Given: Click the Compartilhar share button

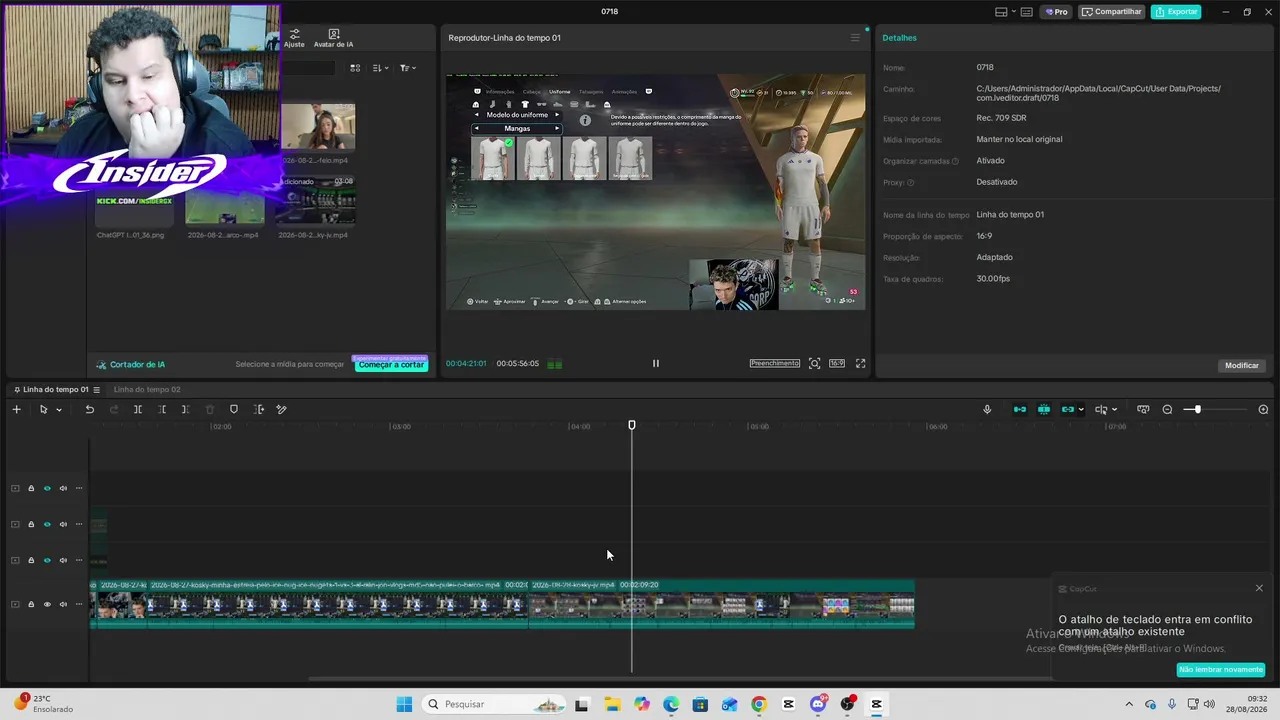Looking at the screenshot, I should (x=1112, y=12).
